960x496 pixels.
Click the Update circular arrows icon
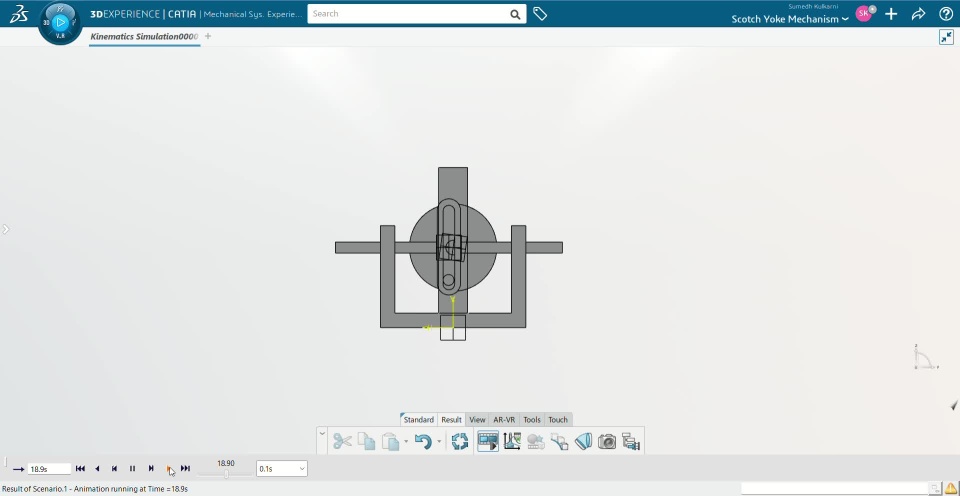(460, 441)
